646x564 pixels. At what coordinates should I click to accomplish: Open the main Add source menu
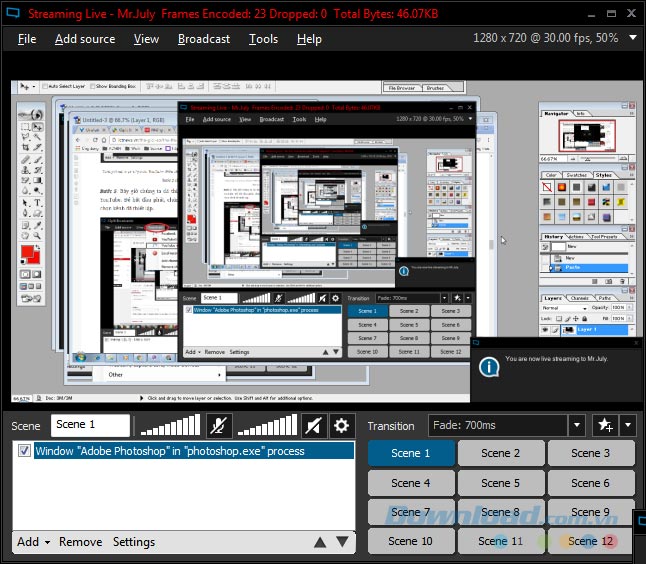tap(85, 39)
